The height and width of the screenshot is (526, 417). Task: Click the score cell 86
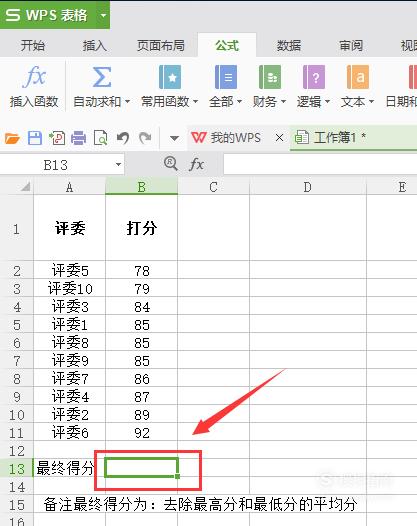click(142, 378)
